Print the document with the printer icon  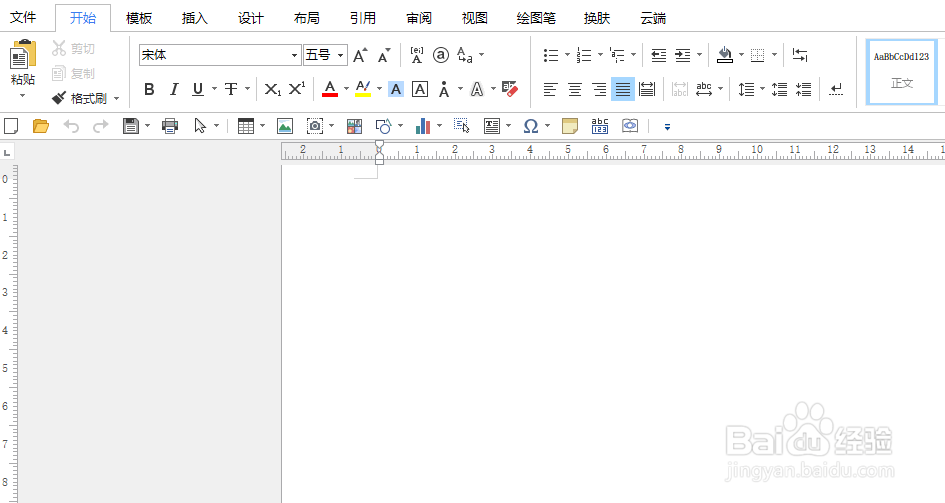coord(170,126)
